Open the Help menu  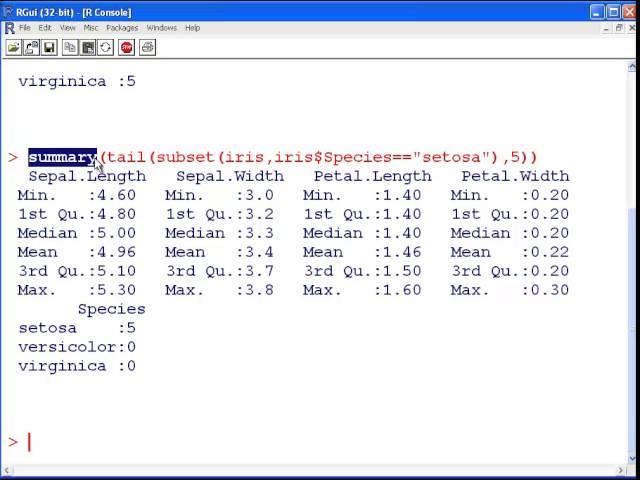pos(192,28)
